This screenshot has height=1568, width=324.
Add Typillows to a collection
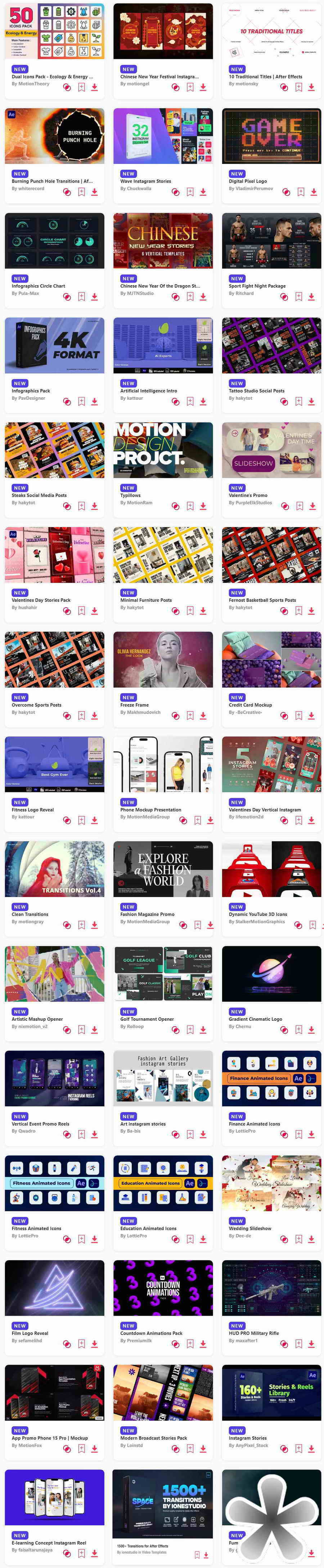(x=190, y=507)
